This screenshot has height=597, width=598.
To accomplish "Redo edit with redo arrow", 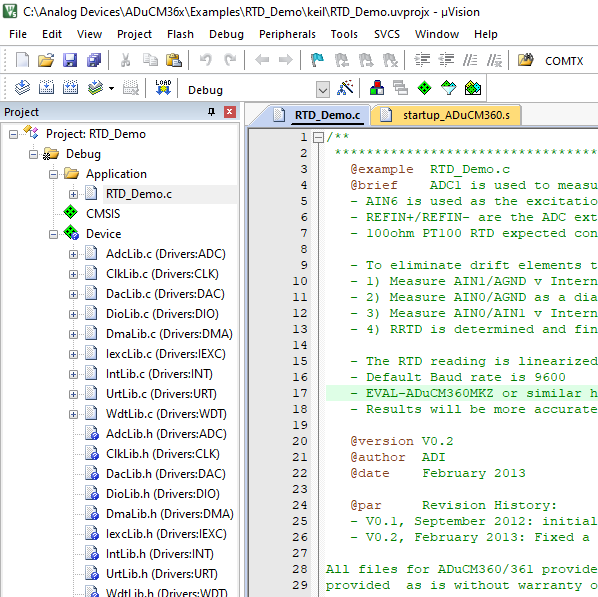I will click(230, 60).
